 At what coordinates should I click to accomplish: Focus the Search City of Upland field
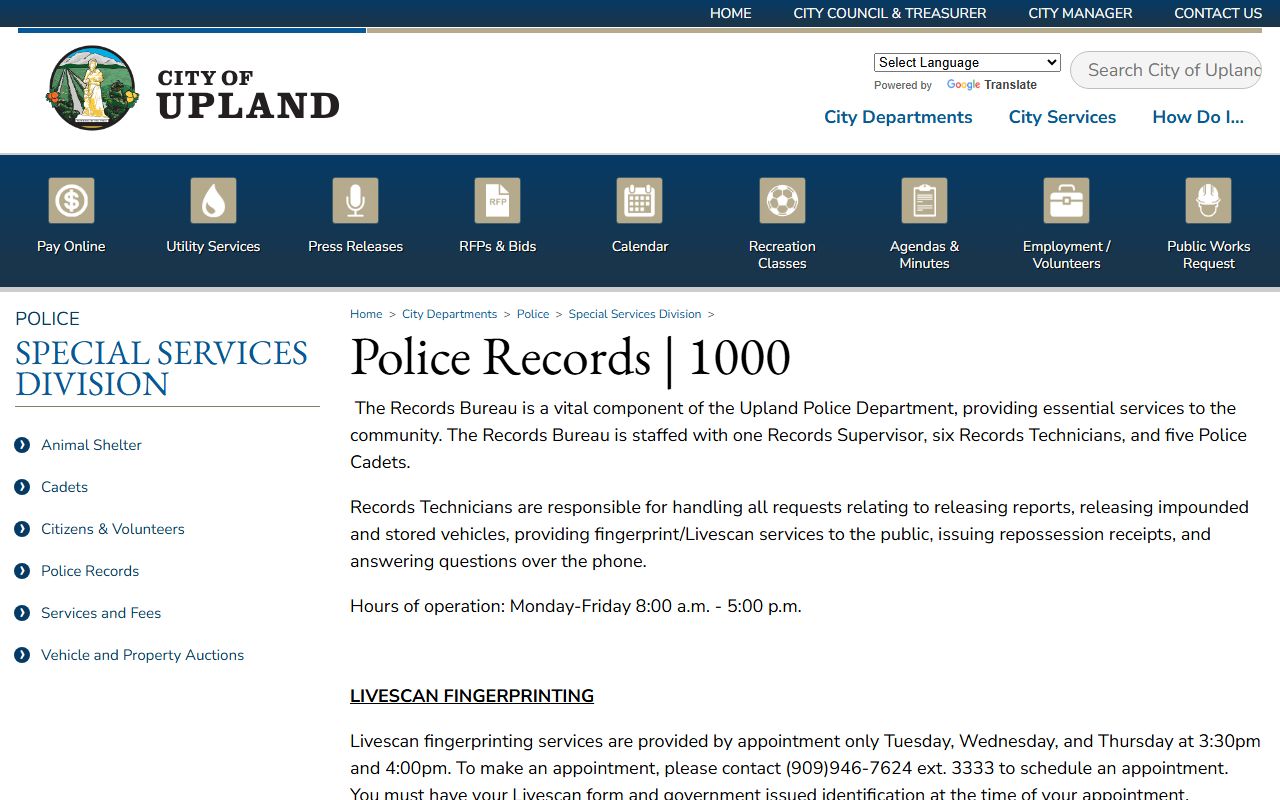[1166, 70]
